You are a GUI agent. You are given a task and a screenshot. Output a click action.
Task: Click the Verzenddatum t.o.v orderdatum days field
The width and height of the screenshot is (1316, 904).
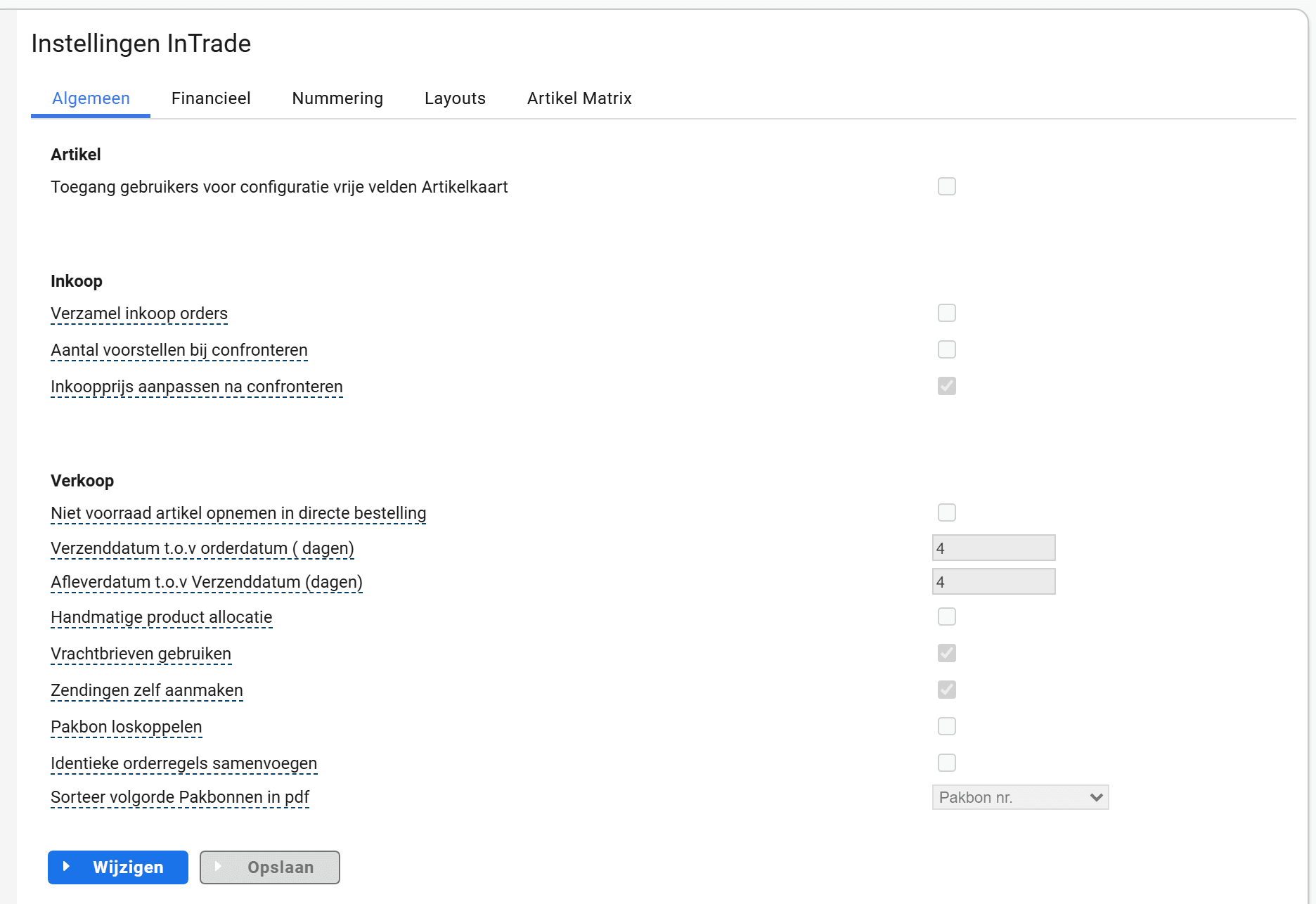pyautogui.click(x=993, y=548)
